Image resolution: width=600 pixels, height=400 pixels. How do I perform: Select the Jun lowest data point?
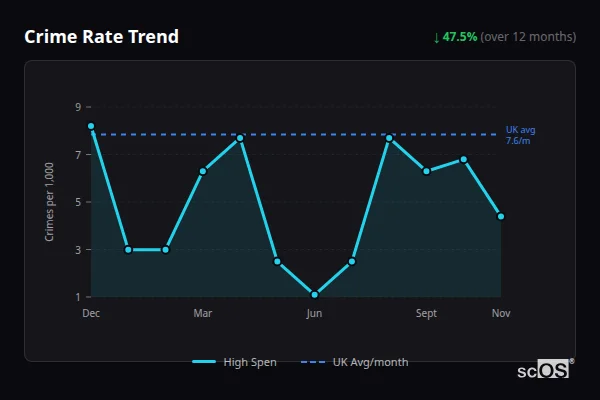(x=315, y=295)
